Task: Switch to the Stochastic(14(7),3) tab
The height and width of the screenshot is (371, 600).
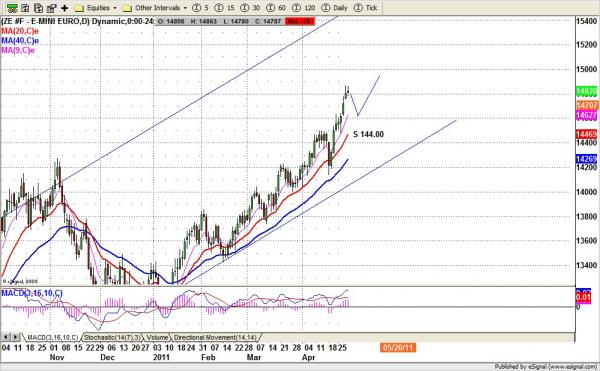Action: 112,337
